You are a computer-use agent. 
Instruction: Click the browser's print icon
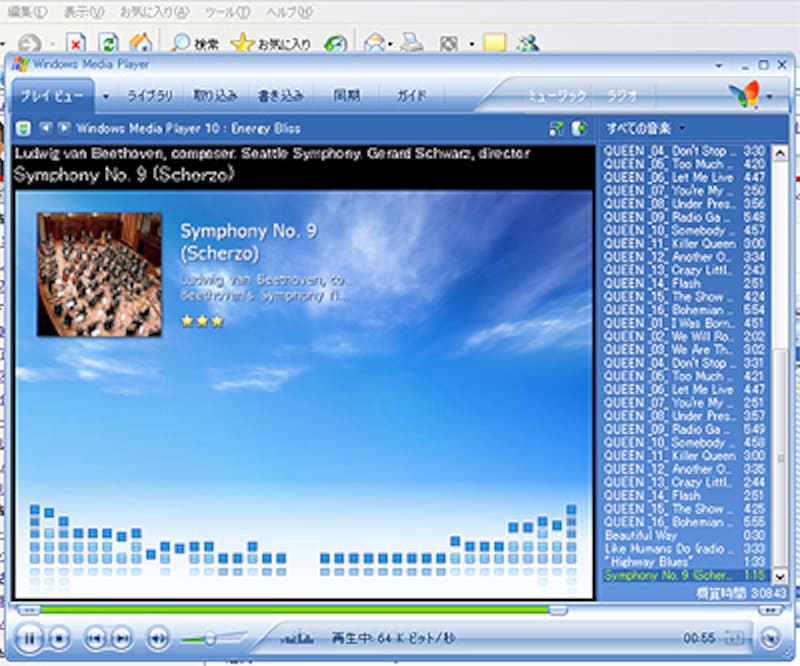pyautogui.click(x=411, y=43)
